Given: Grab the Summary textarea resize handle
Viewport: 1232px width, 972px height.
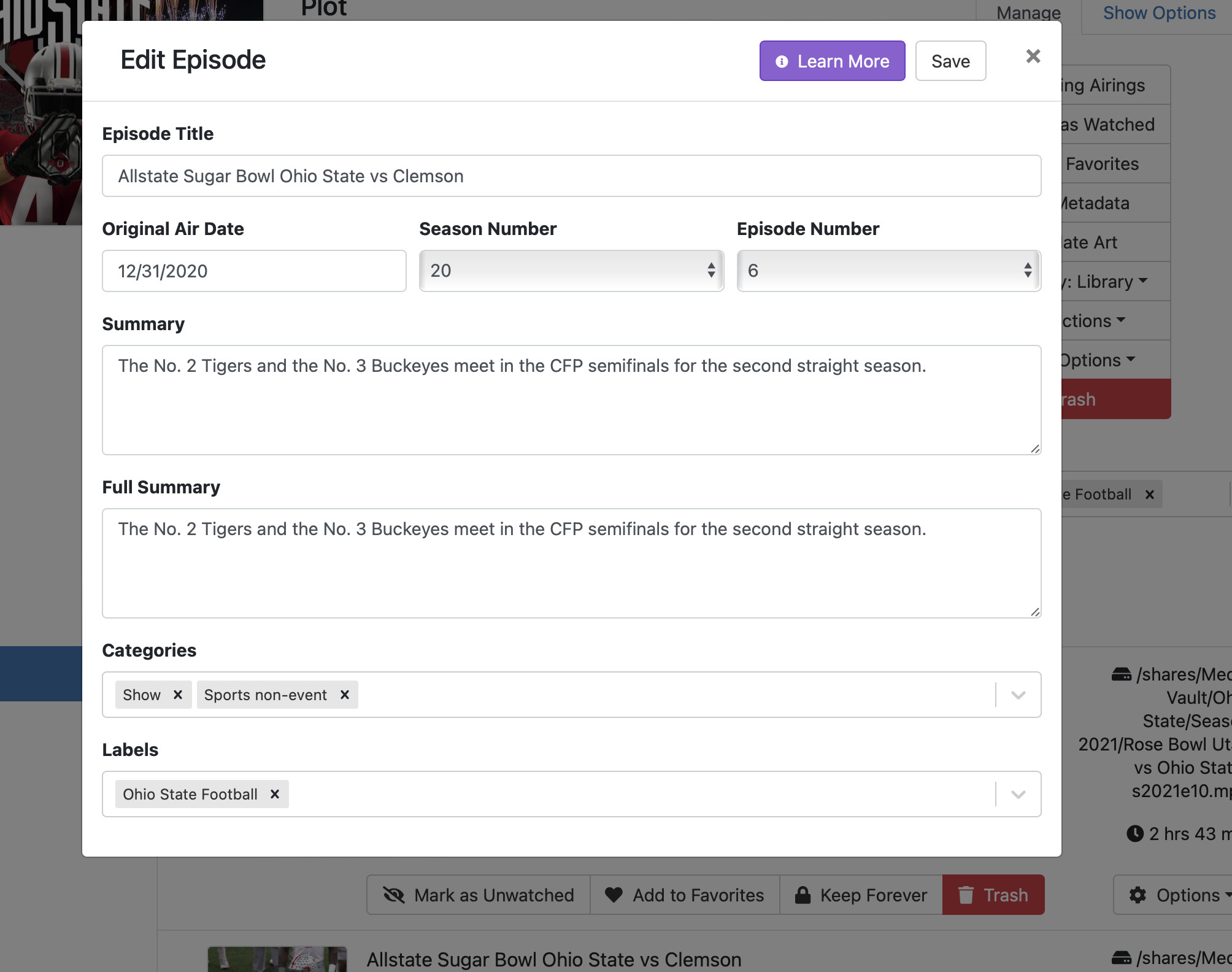Looking at the screenshot, I should pos(1035,449).
